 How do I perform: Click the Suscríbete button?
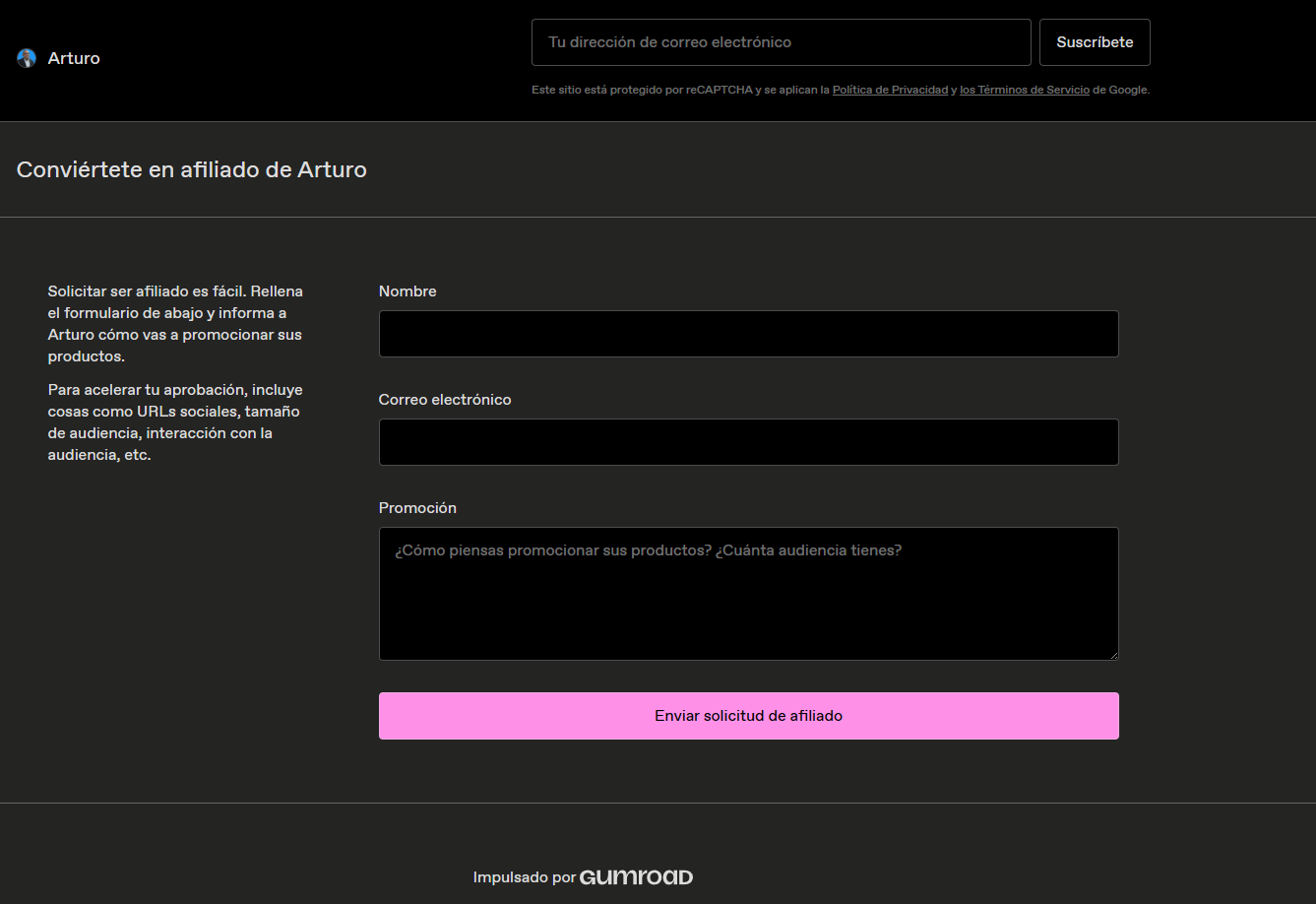[1095, 42]
